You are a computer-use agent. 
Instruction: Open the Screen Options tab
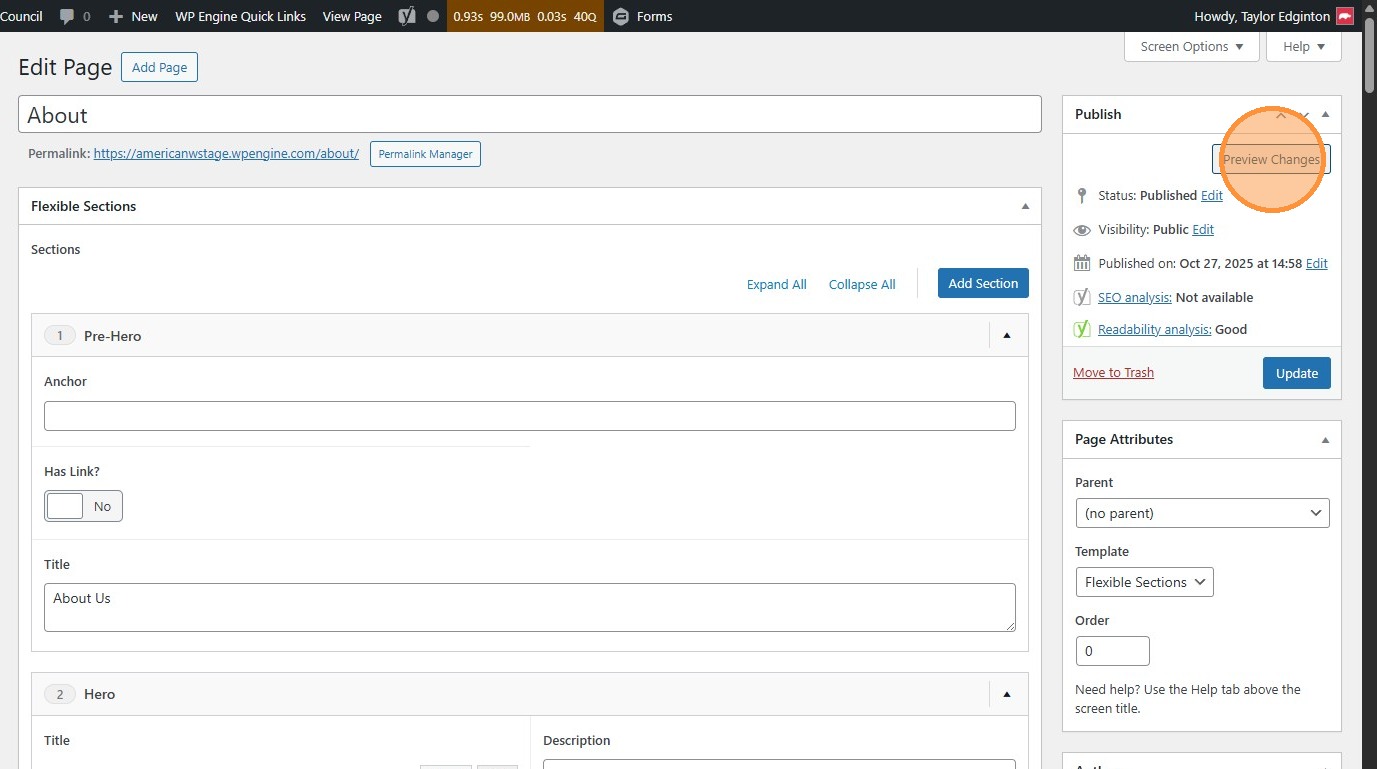pos(1191,46)
